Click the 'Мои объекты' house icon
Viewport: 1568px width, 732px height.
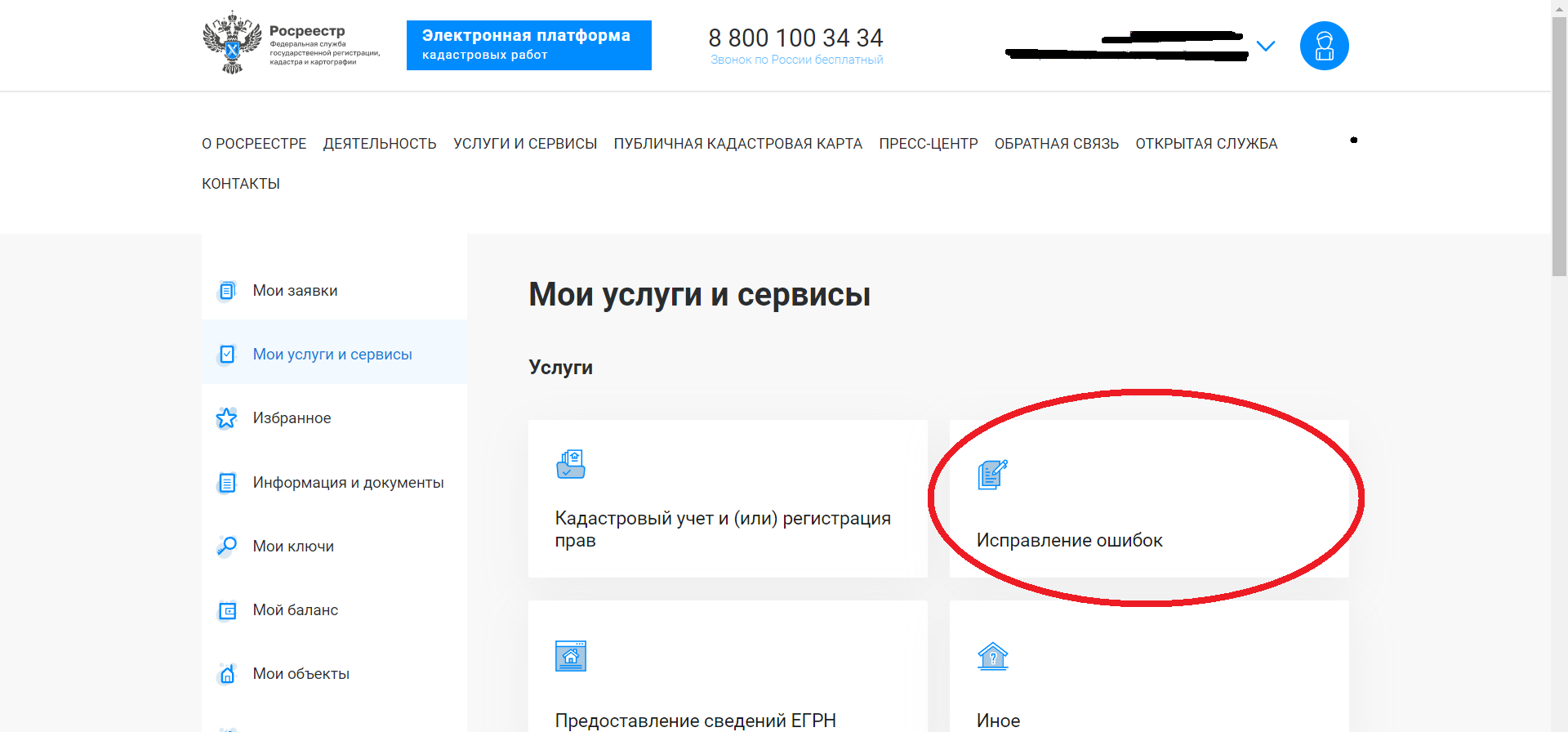(227, 674)
